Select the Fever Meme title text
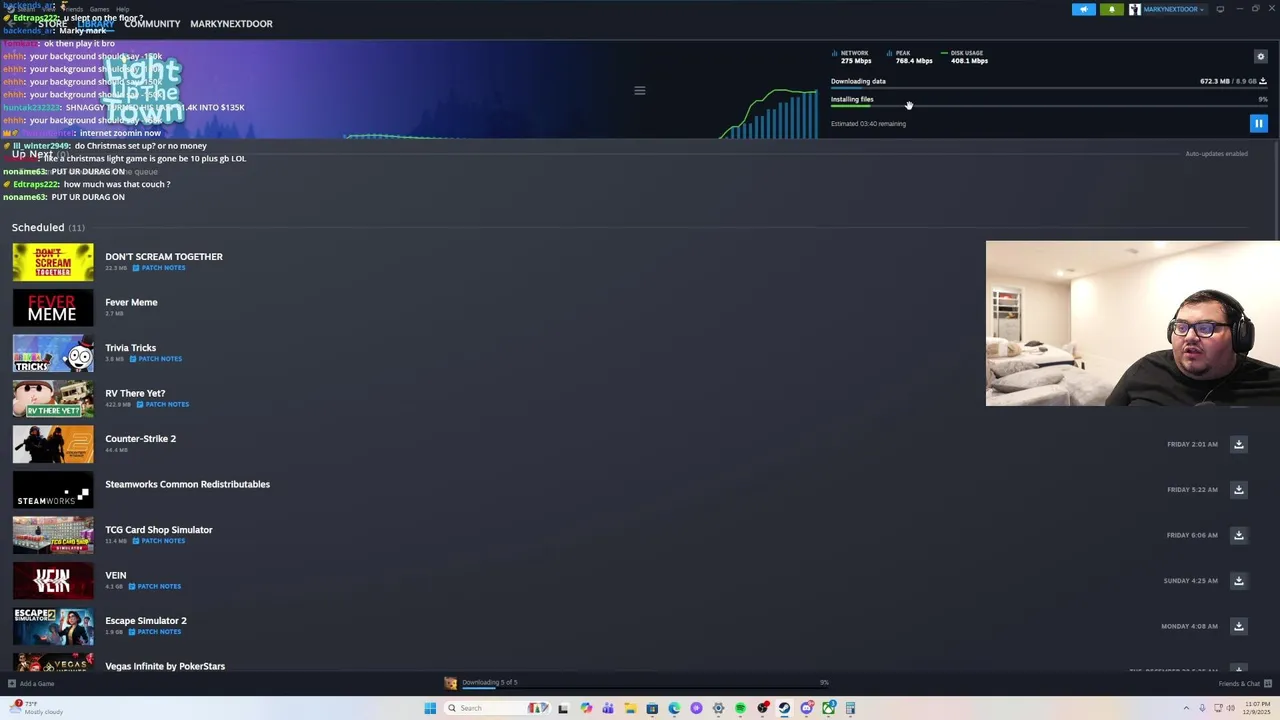 pyautogui.click(x=131, y=302)
